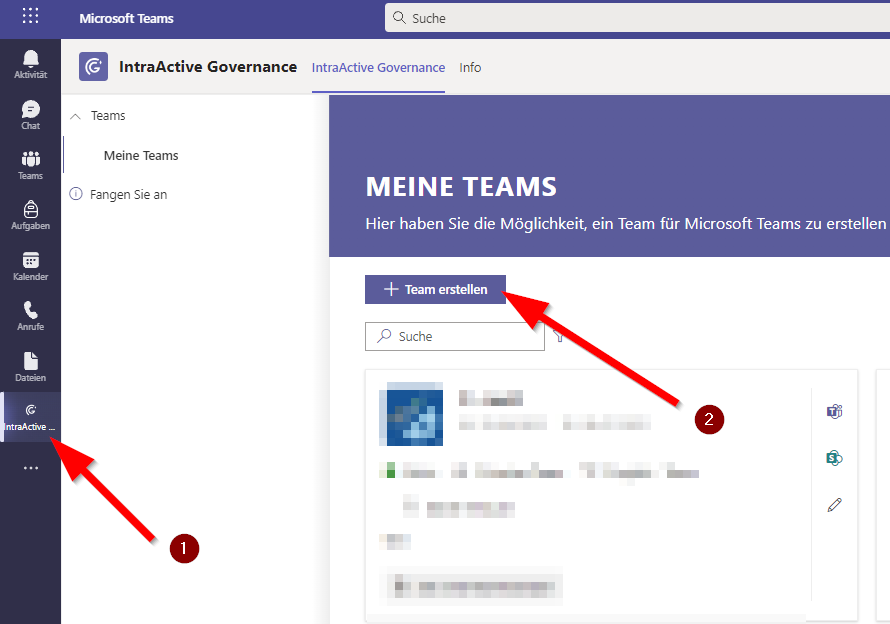890x624 pixels.
Task: Open Anrufe in the app rail
Action: pos(31,316)
